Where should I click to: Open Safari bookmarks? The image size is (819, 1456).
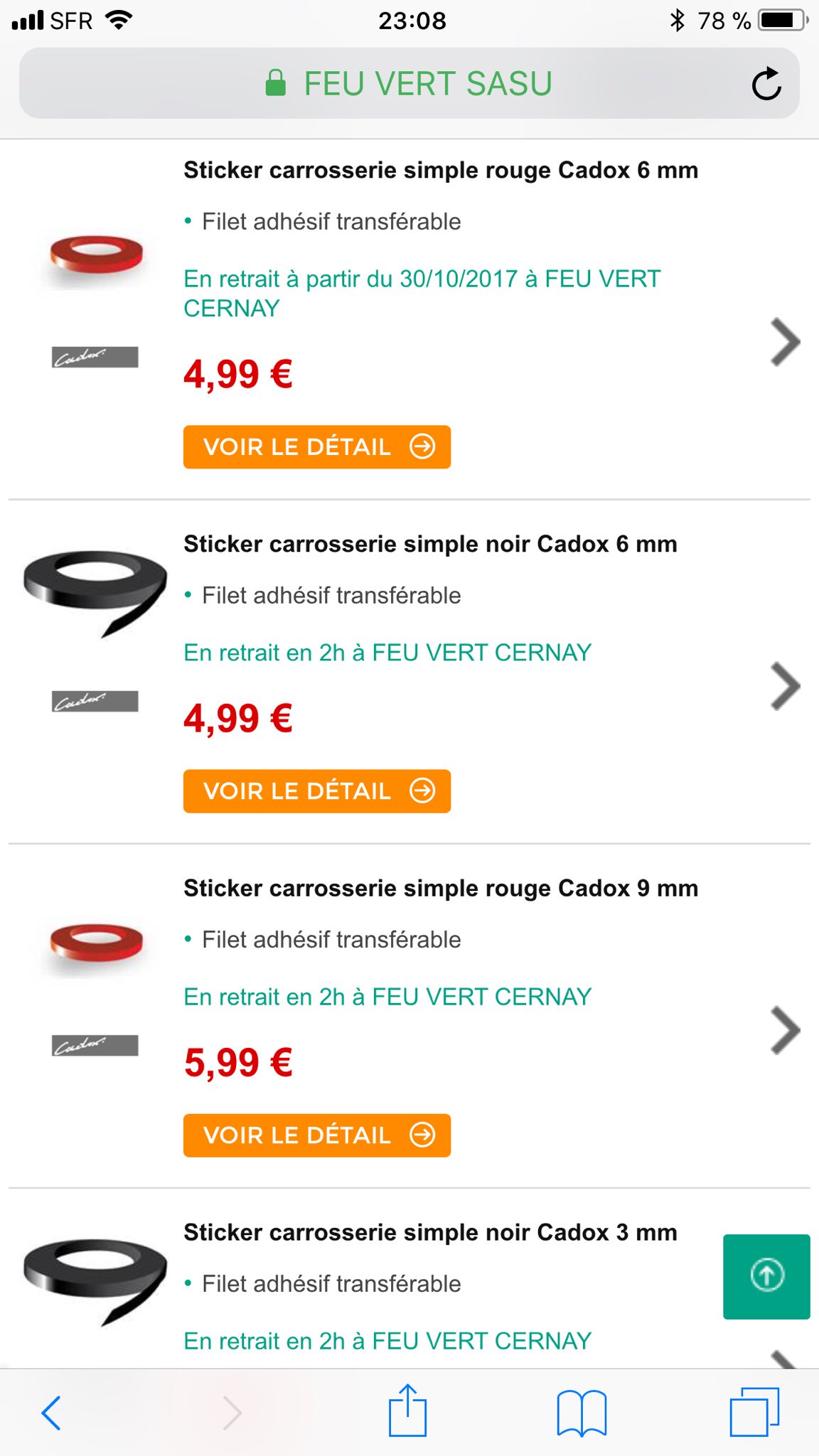(x=582, y=1412)
